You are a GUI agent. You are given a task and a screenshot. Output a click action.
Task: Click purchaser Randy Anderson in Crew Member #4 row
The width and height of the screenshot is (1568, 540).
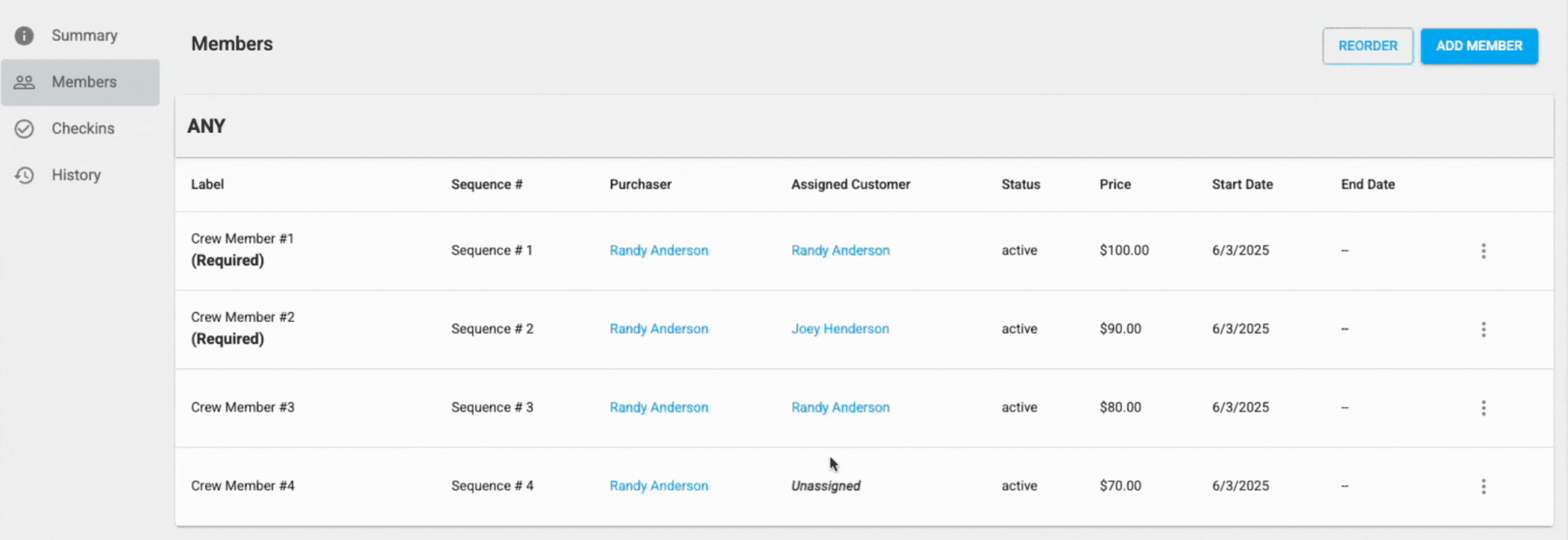click(x=658, y=486)
